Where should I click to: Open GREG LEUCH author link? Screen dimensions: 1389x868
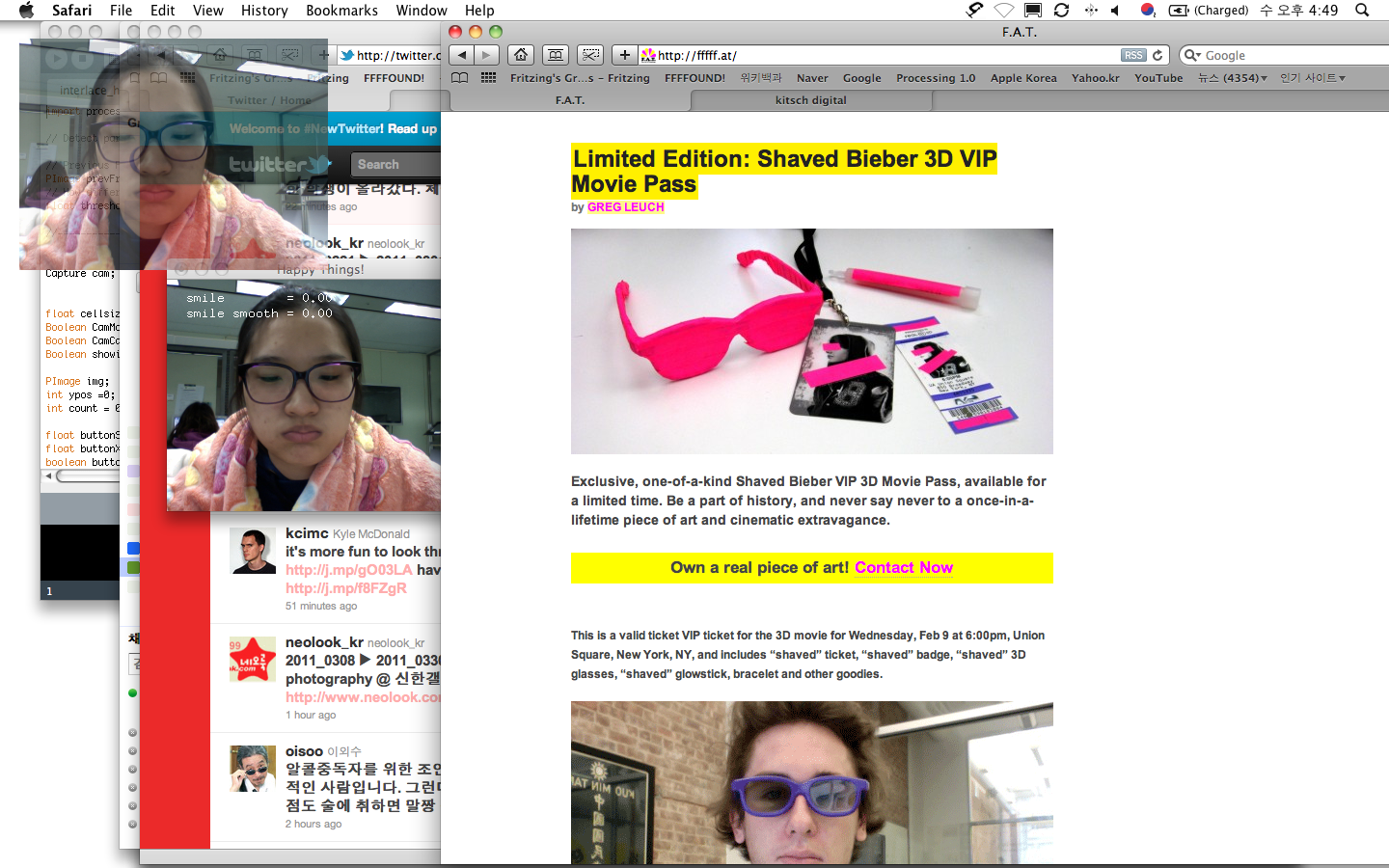pos(625,207)
